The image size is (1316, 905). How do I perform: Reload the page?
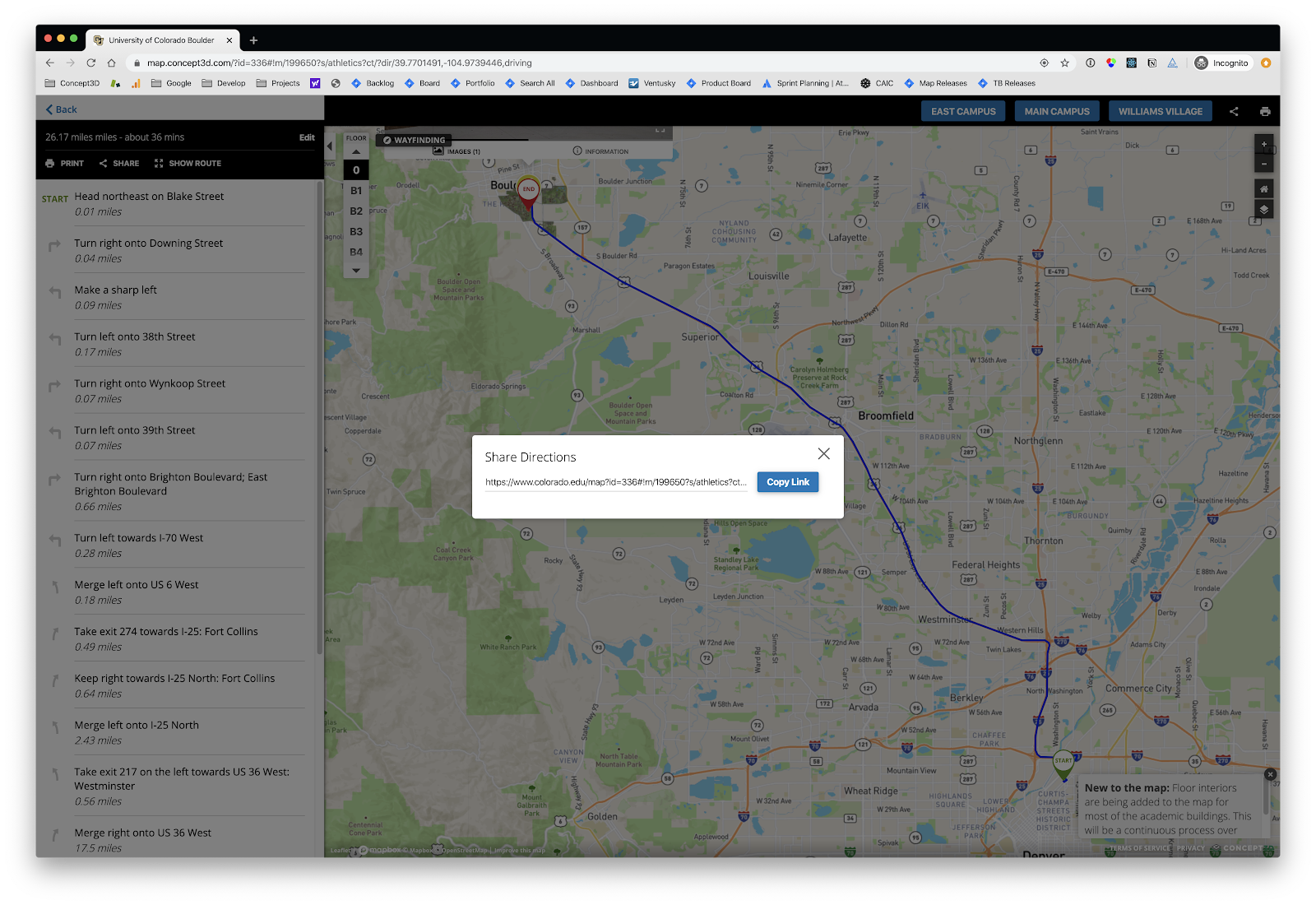point(91,63)
